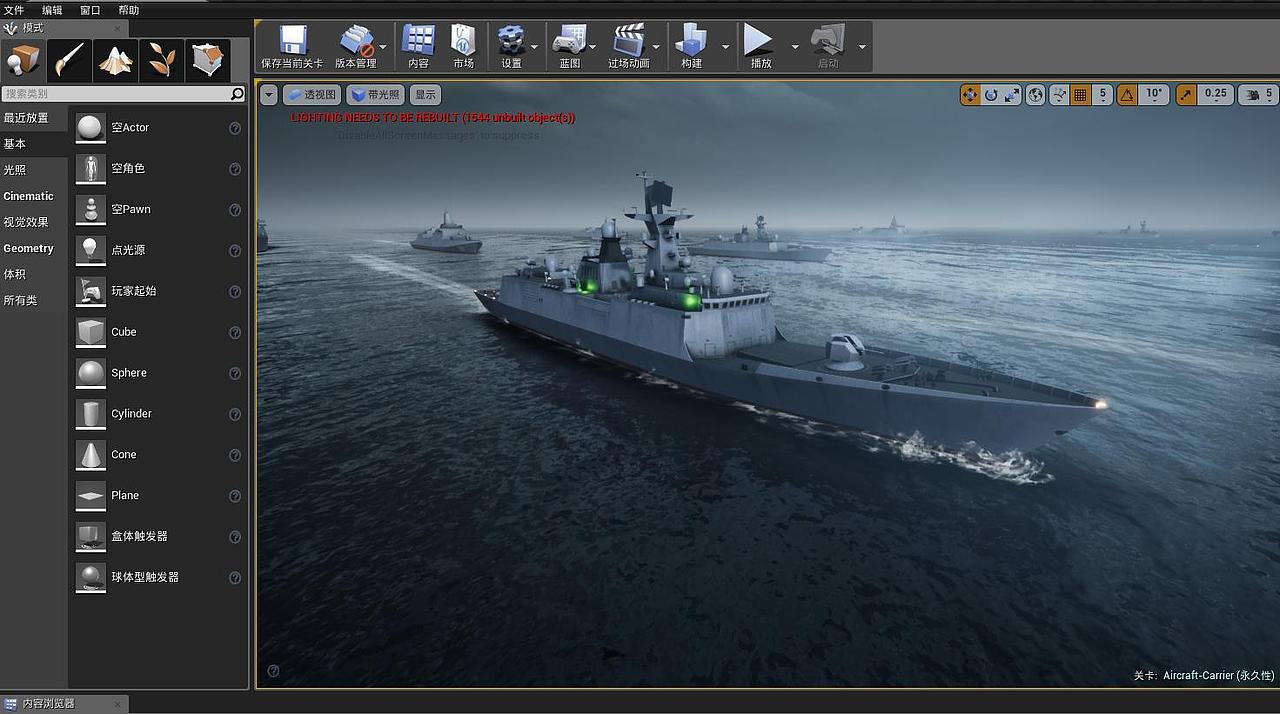Click the Play (播放) button

(761, 47)
